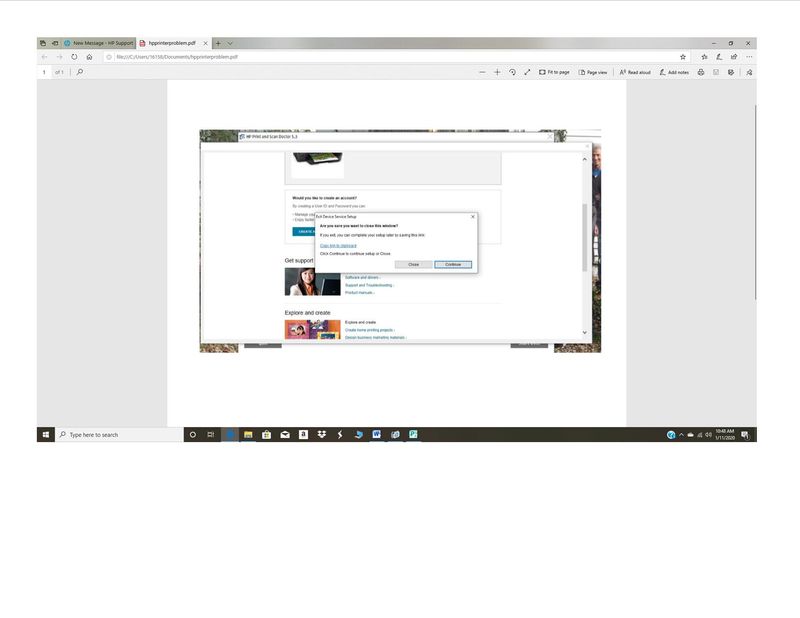
Task: Zoom out of the PDF
Action: pos(482,72)
